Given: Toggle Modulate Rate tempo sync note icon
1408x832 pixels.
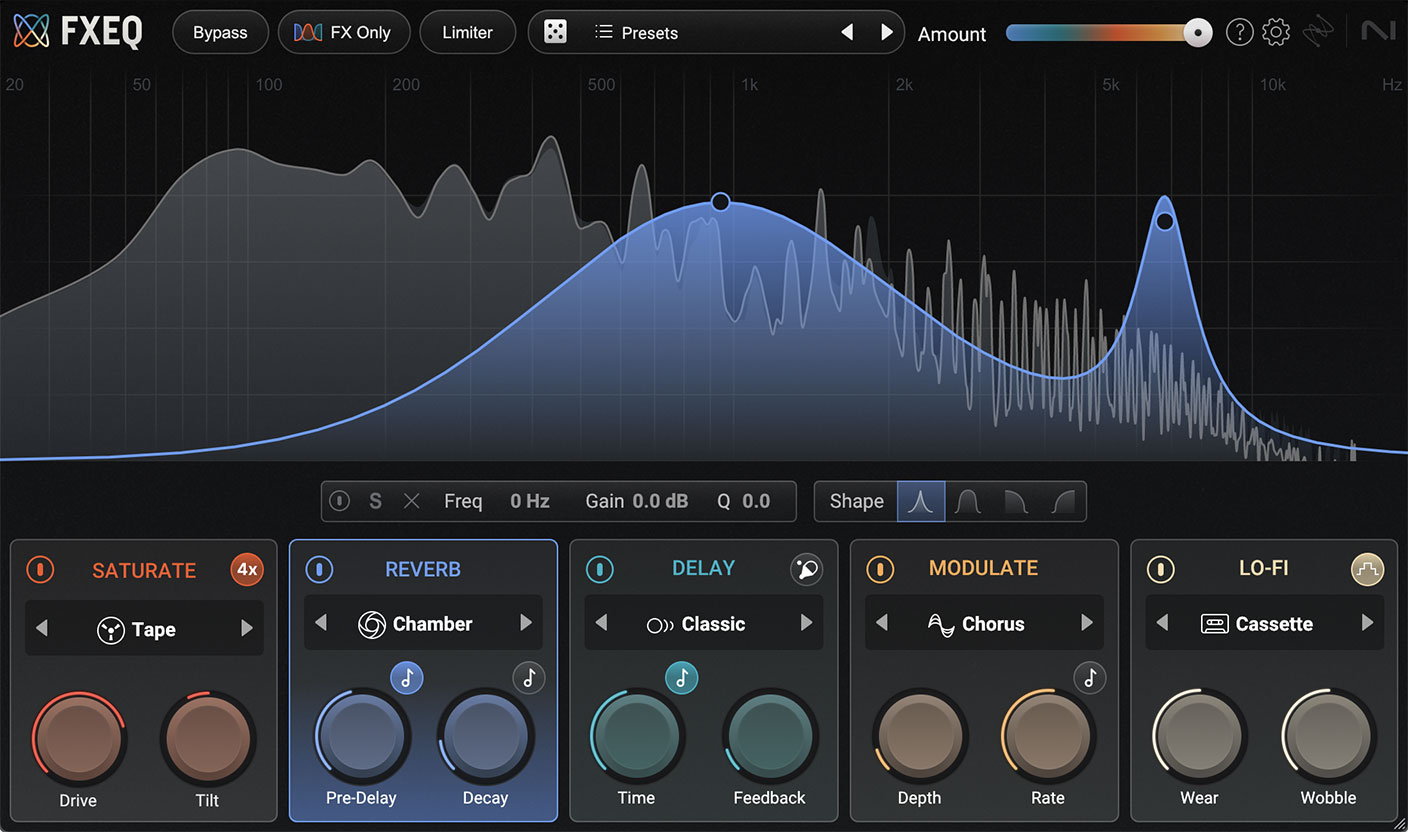Looking at the screenshot, I should click(x=1090, y=678).
